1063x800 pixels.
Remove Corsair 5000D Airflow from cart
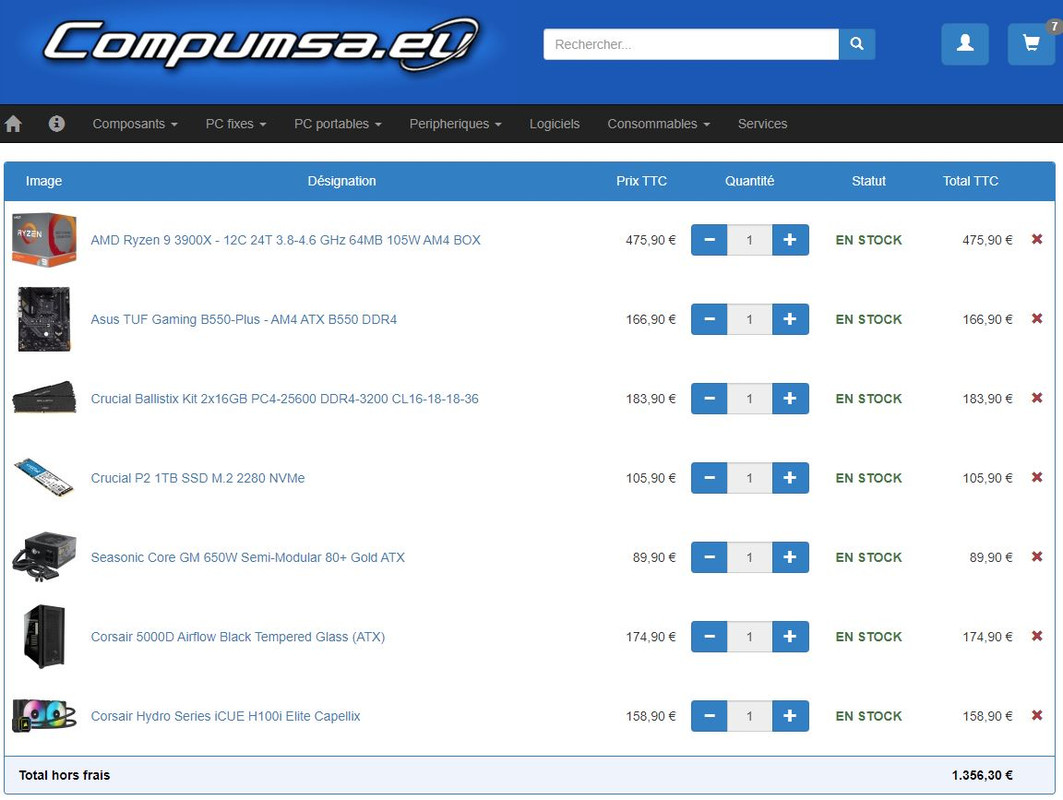[1037, 636]
